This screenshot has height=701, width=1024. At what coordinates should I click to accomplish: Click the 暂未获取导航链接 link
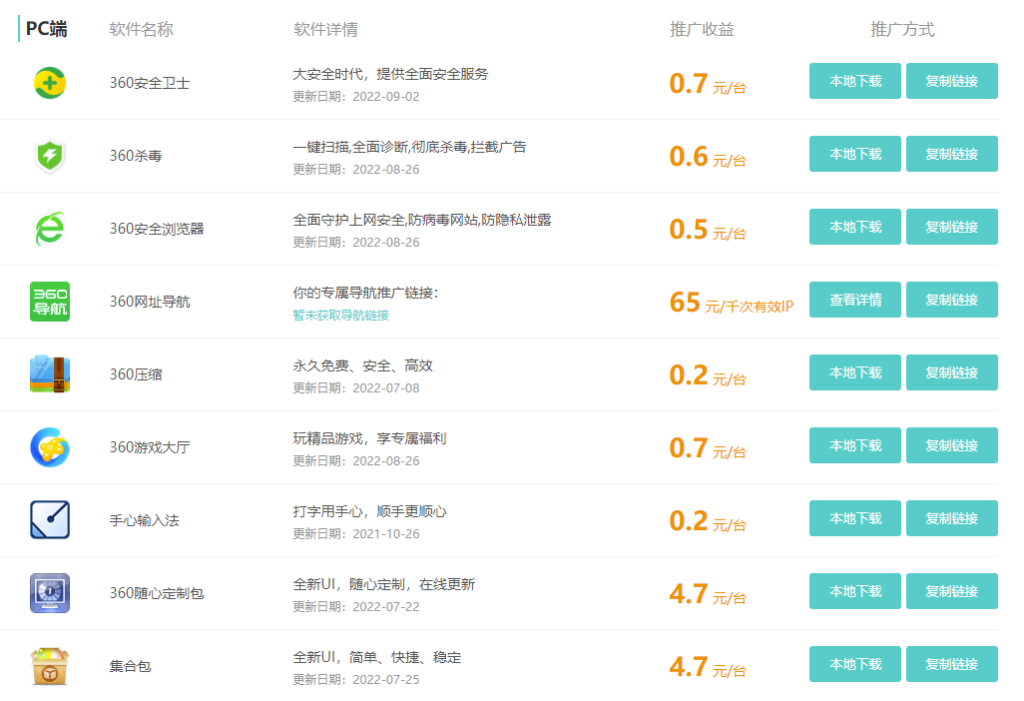click(x=340, y=316)
